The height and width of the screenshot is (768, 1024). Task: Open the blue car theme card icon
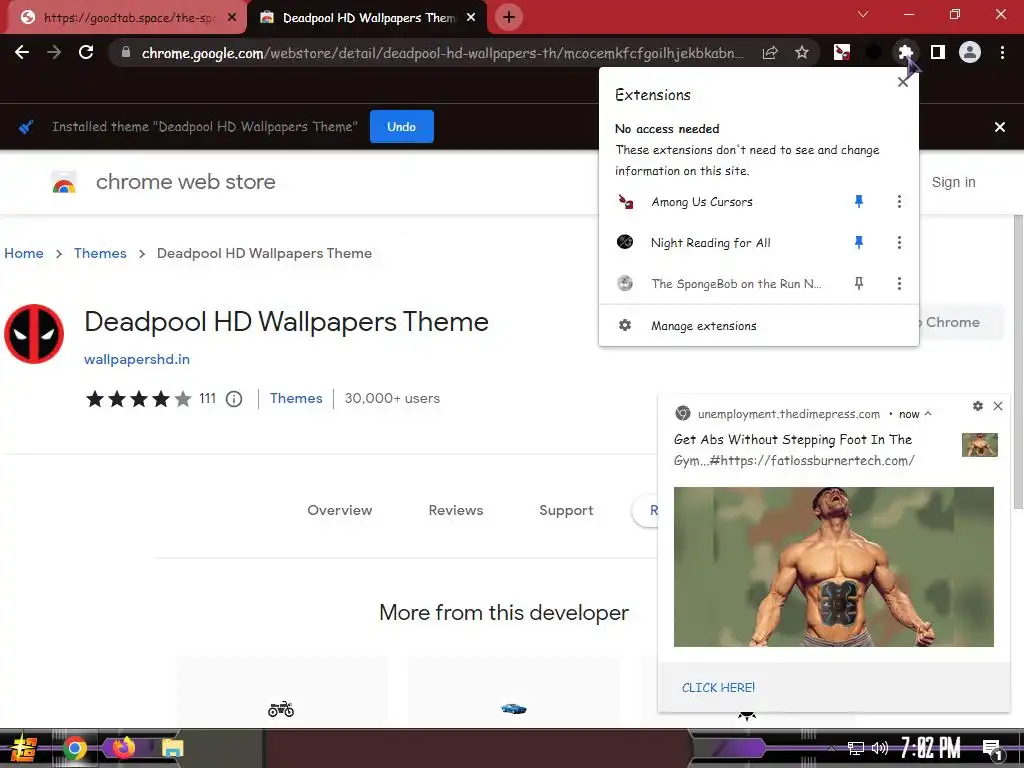[513, 709]
